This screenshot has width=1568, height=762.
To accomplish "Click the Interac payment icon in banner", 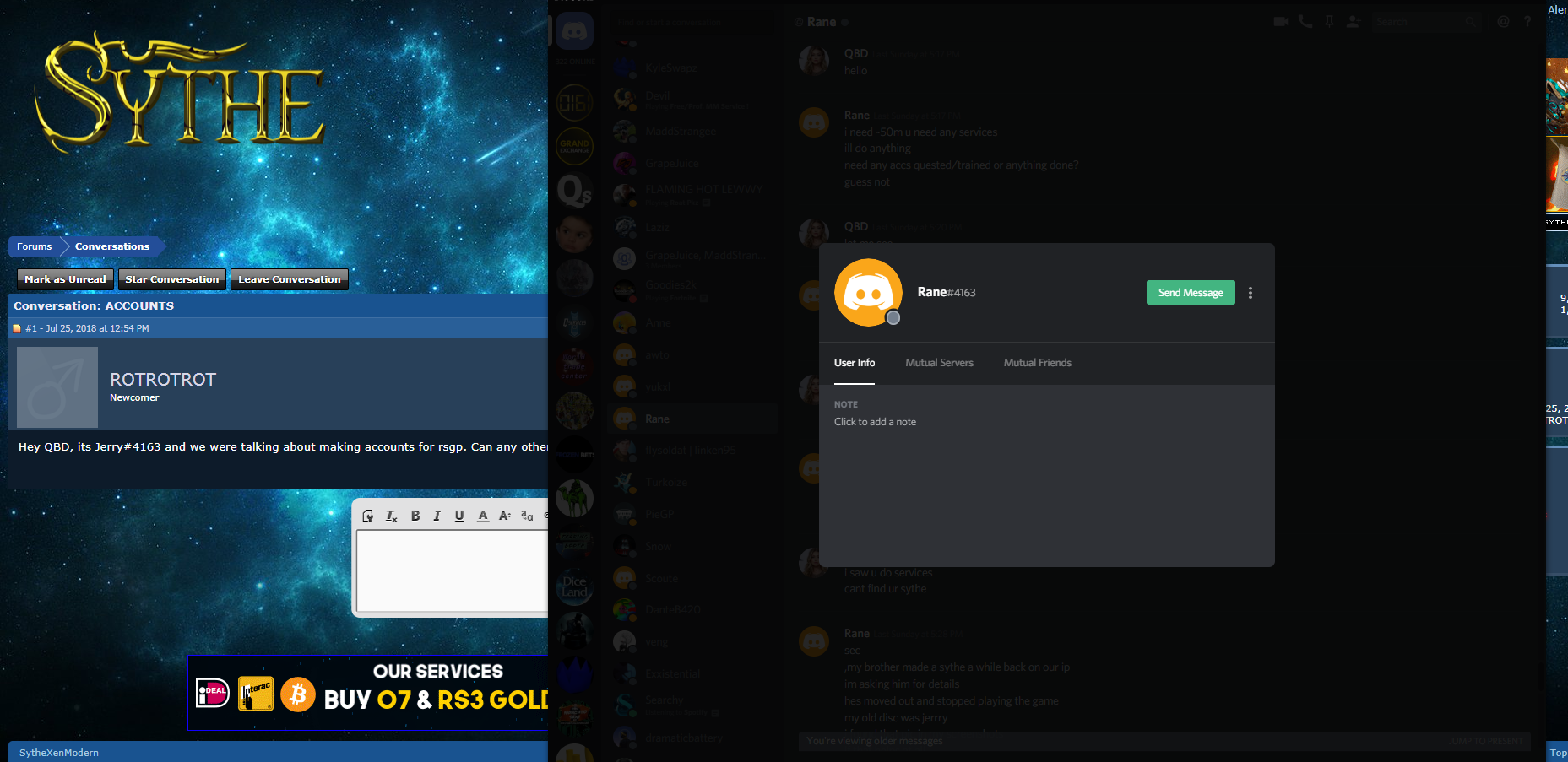I will coord(256,694).
